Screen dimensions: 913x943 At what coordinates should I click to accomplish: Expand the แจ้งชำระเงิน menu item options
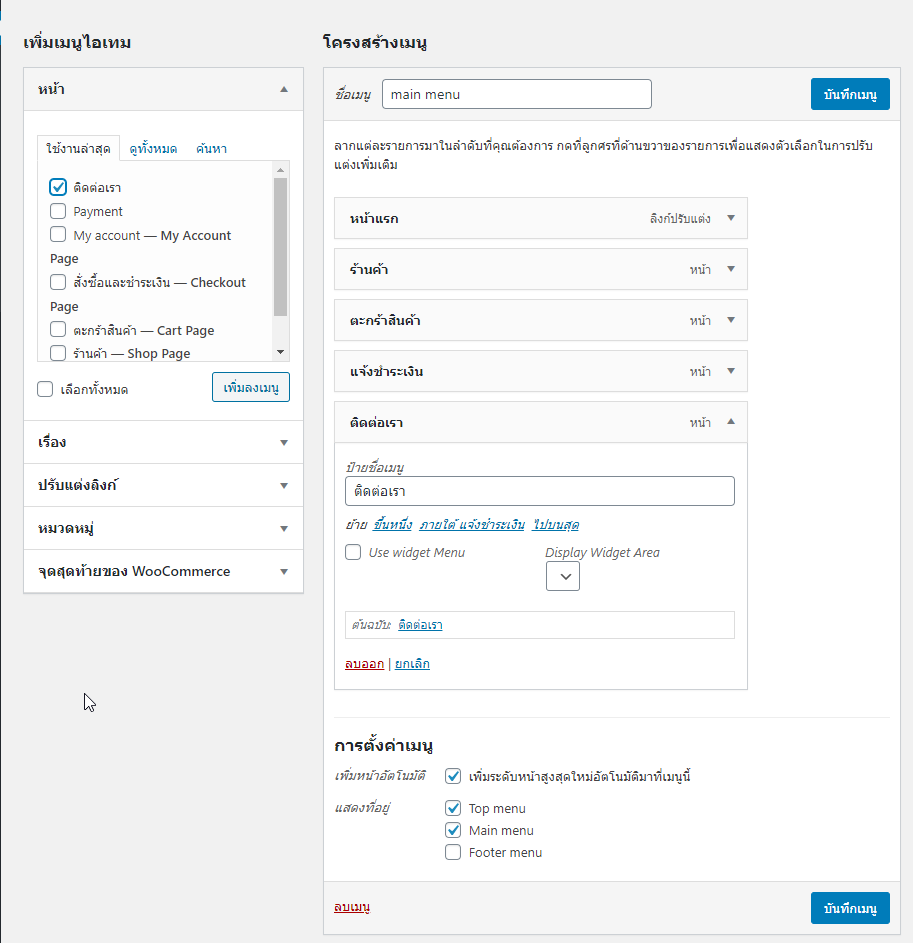point(731,372)
